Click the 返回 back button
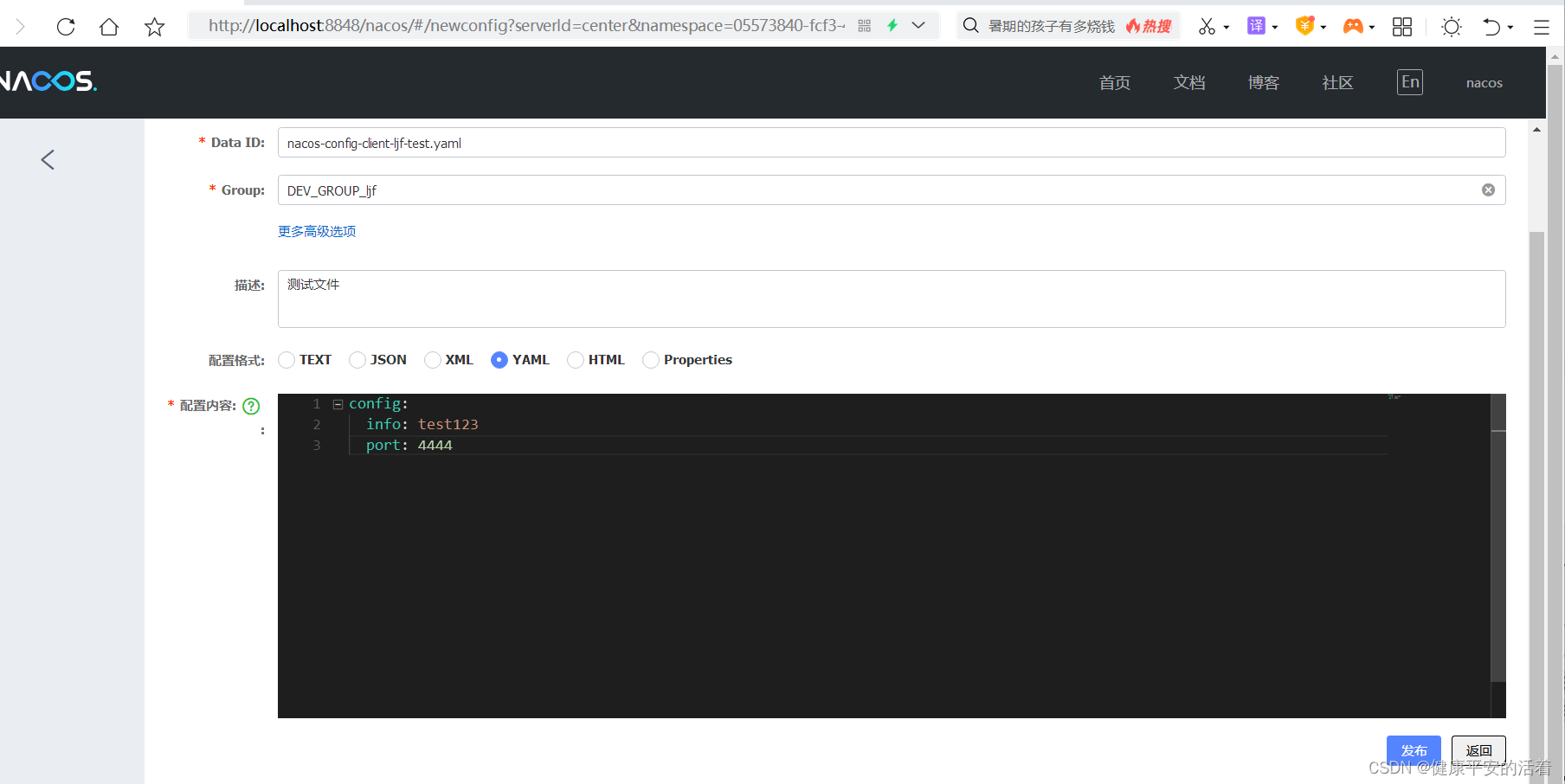This screenshot has height=784, width=1565. coord(1478,750)
